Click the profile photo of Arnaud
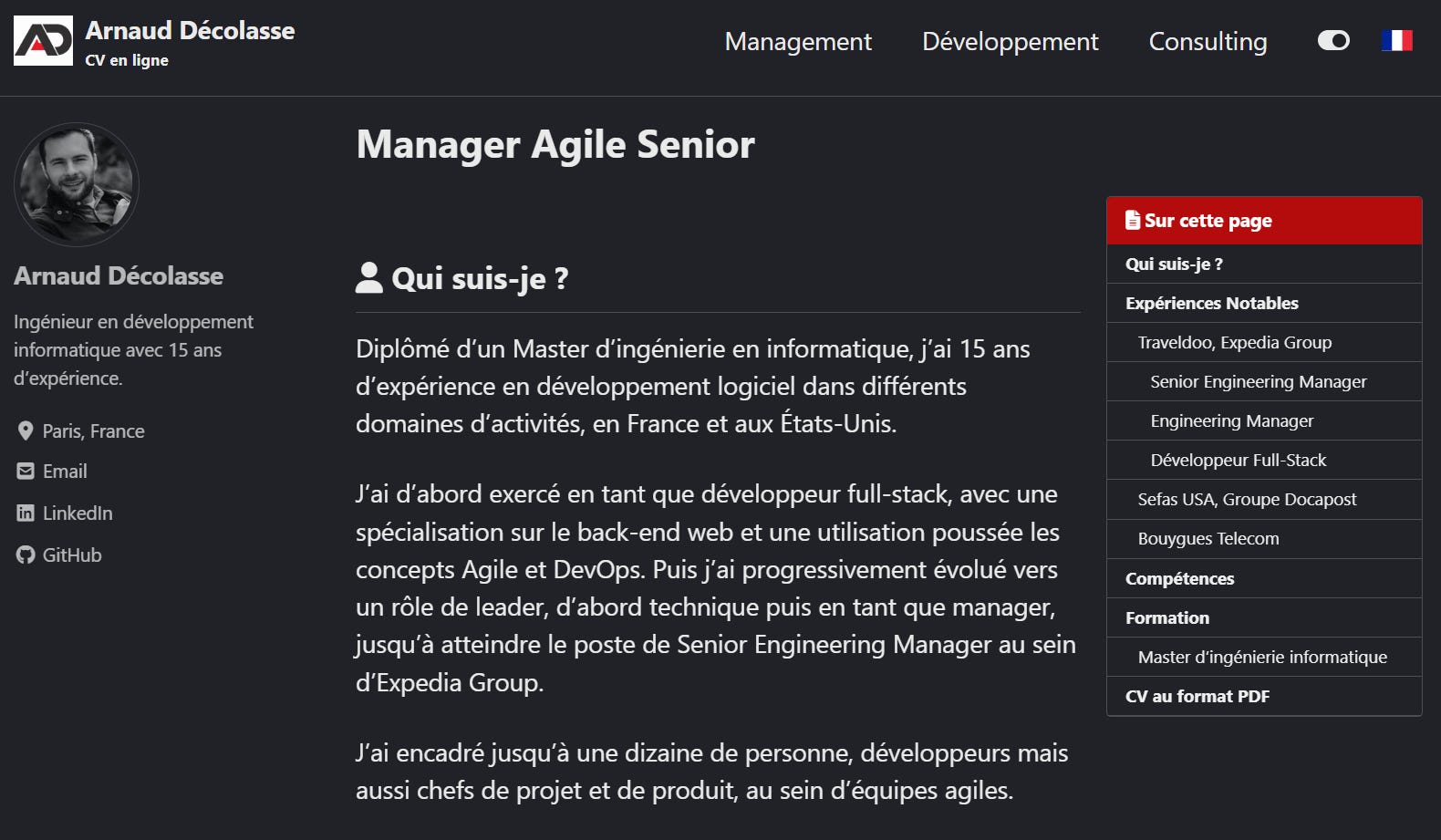 [x=77, y=185]
